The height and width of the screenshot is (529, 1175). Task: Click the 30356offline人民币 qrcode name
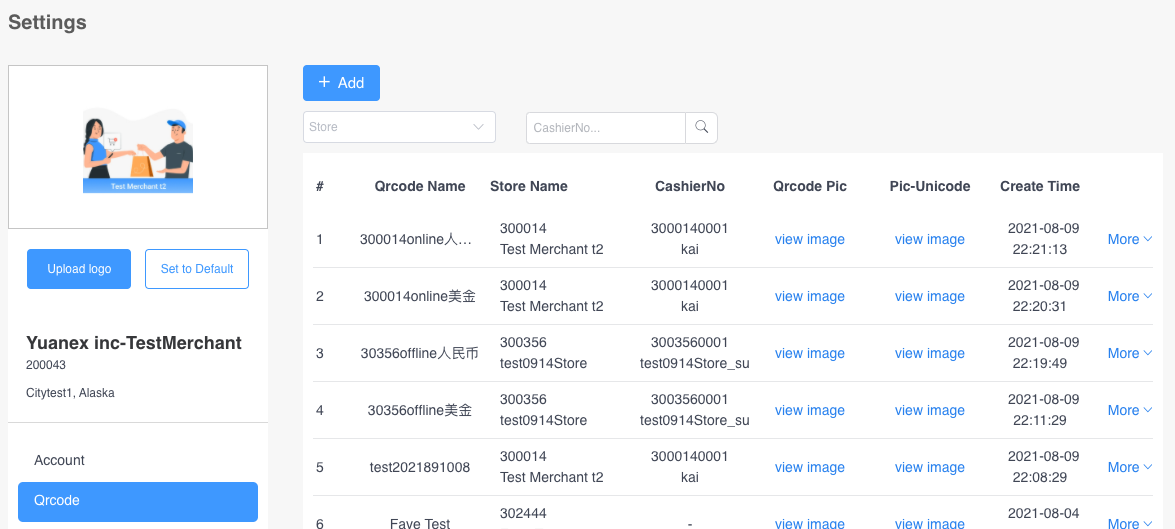coord(420,353)
